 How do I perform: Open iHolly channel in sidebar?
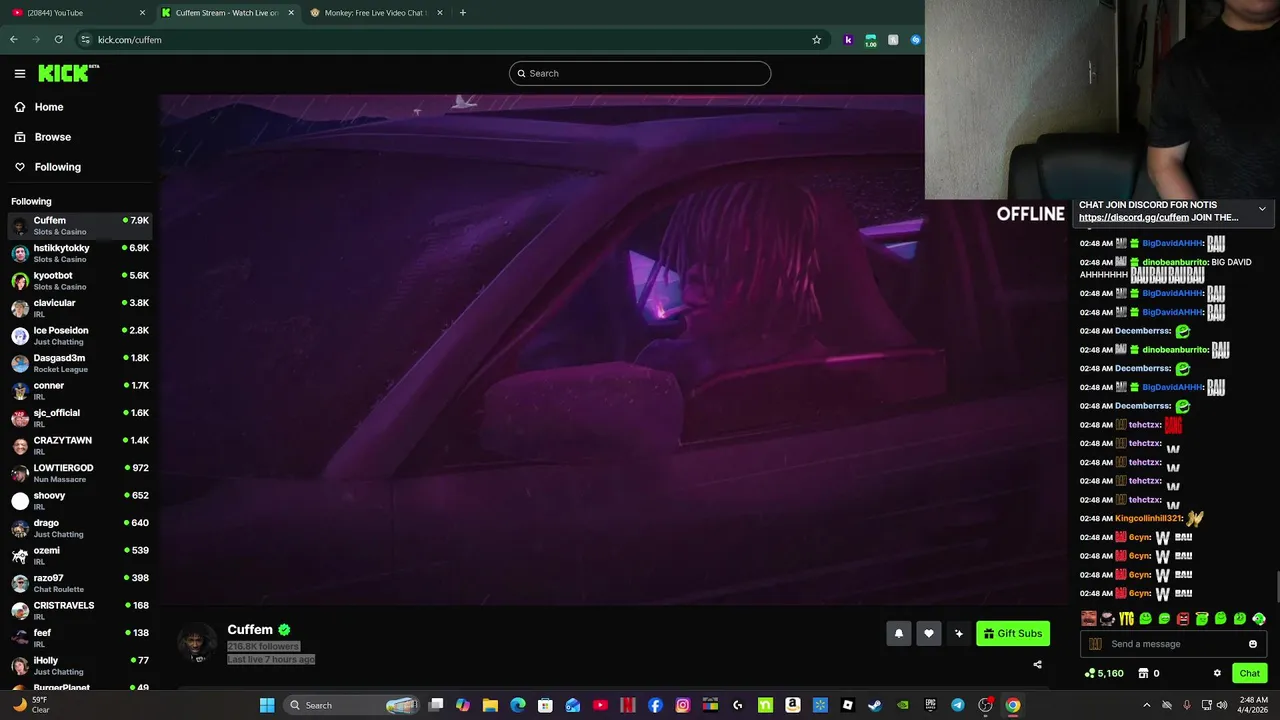tap(80, 665)
